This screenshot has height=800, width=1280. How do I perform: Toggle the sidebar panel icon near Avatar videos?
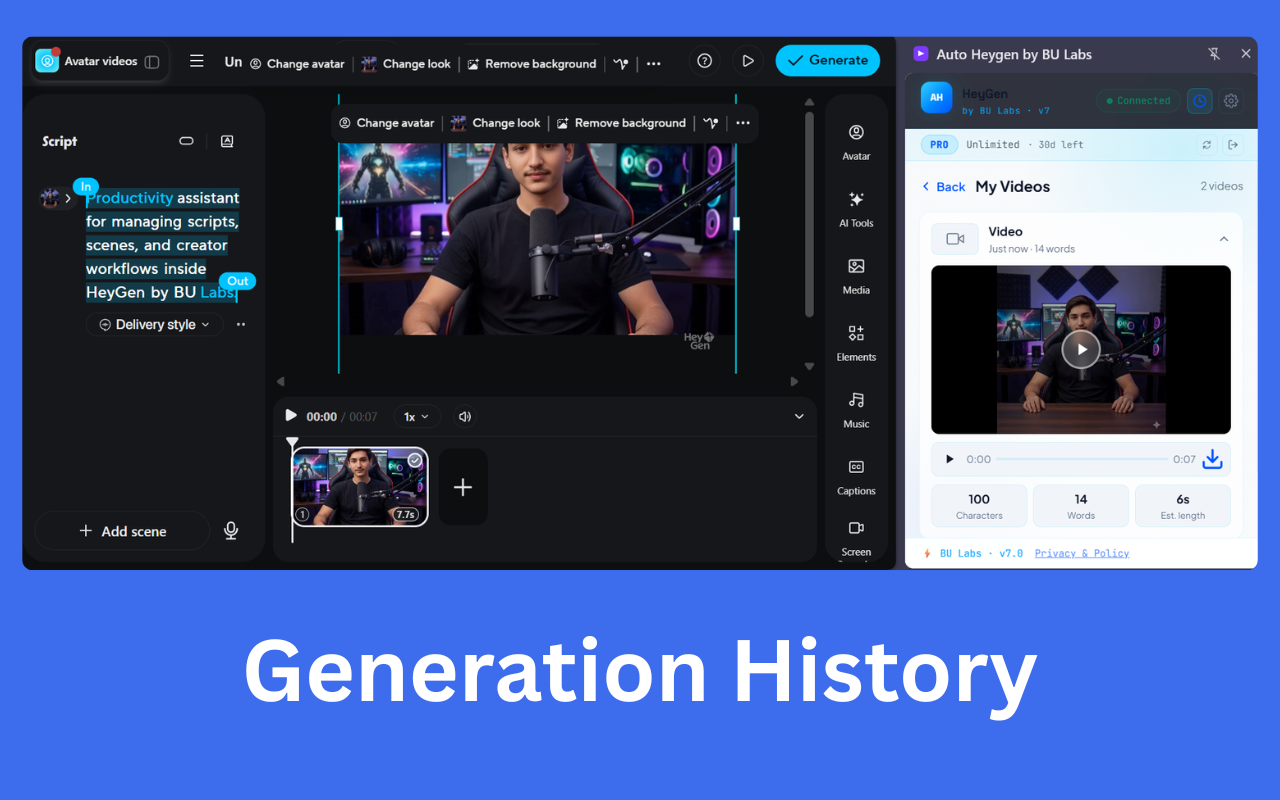[152, 62]
